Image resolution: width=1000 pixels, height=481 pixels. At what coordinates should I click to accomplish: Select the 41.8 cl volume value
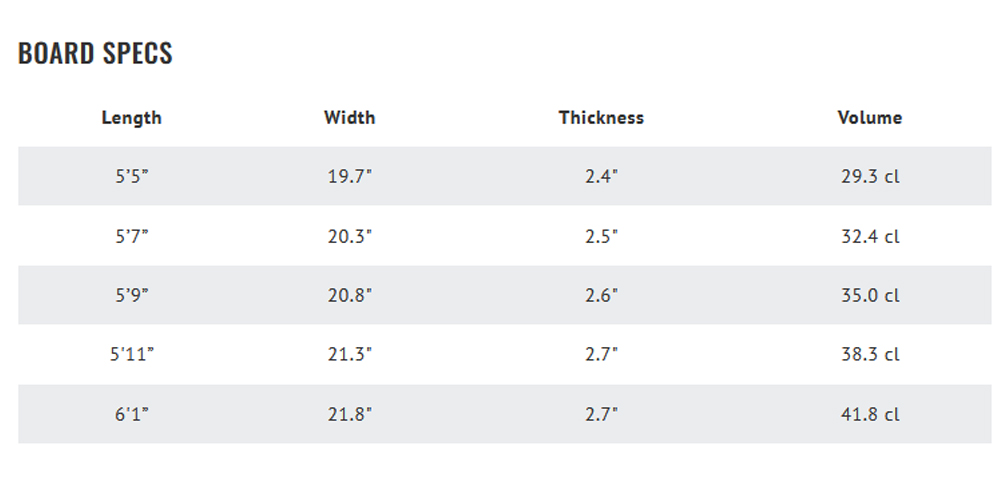tap(870, 415)
